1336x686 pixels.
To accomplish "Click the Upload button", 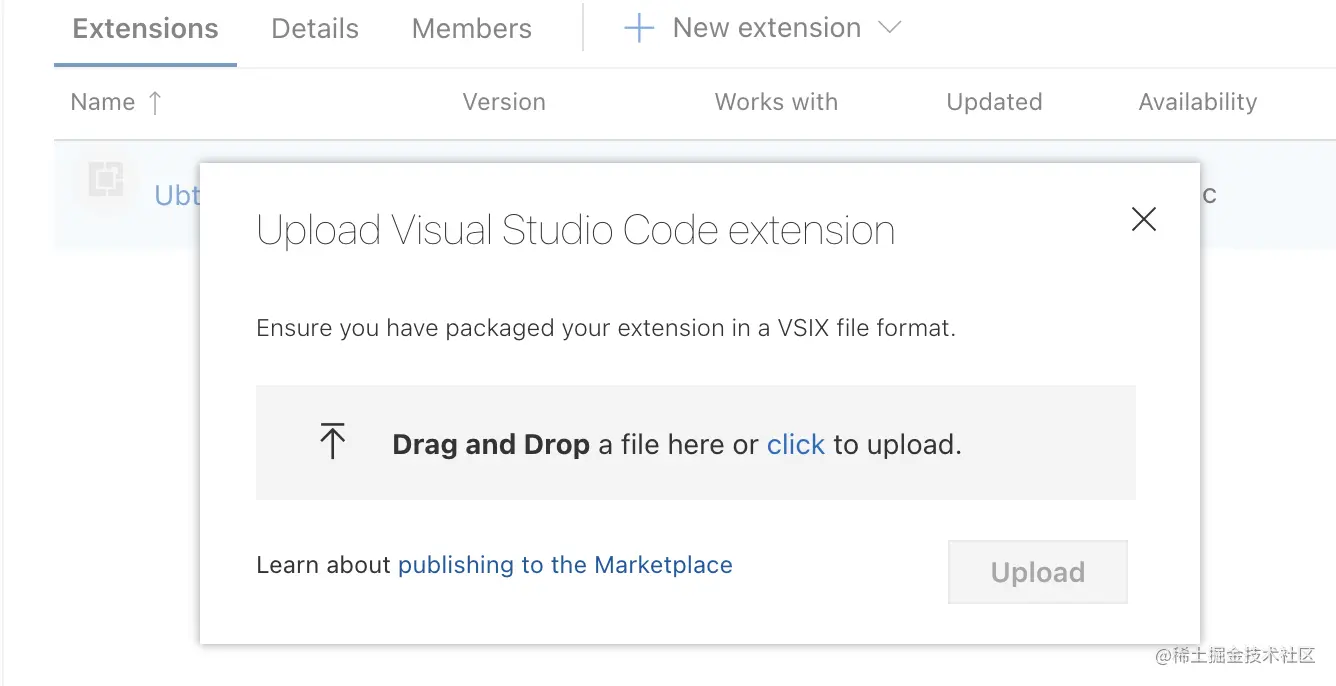I will (x=1037, y=572).
